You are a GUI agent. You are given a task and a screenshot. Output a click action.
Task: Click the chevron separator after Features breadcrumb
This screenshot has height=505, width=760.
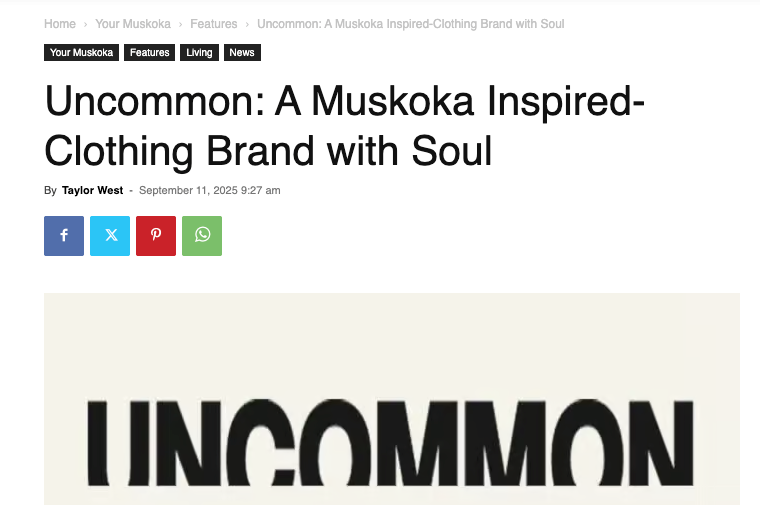[247, 24]
